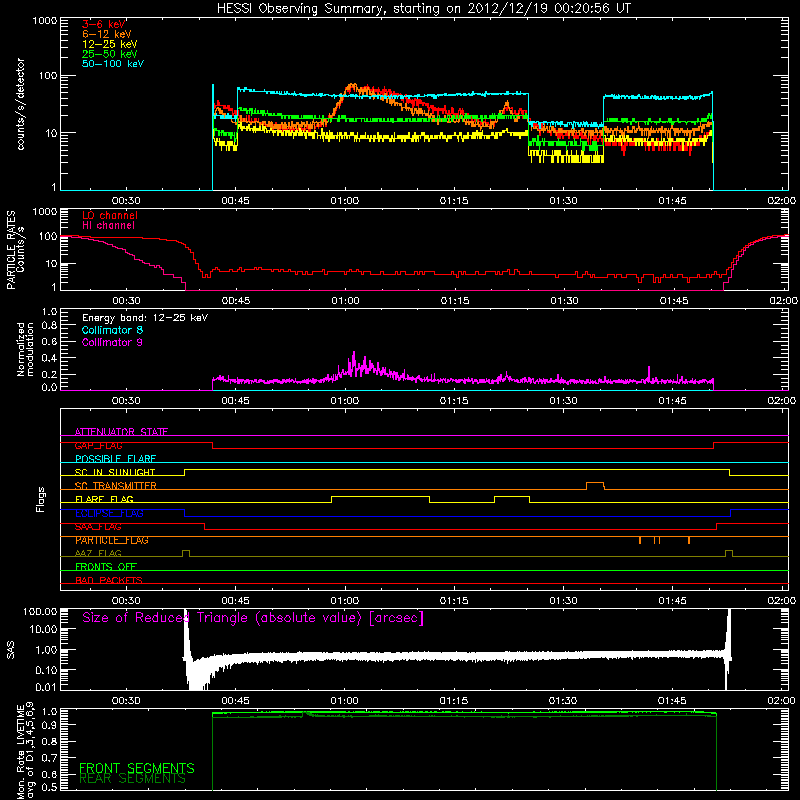This screenshot has height=800, width=800.
Task: Click the LO channel legend label
Action: (110, 215)
